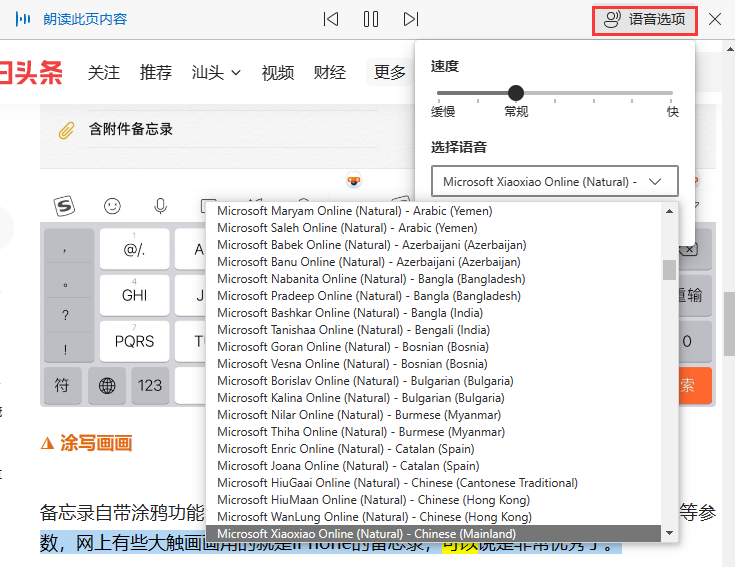
Task: Click the 符 symbols key
Action: [x=62, y=386]
